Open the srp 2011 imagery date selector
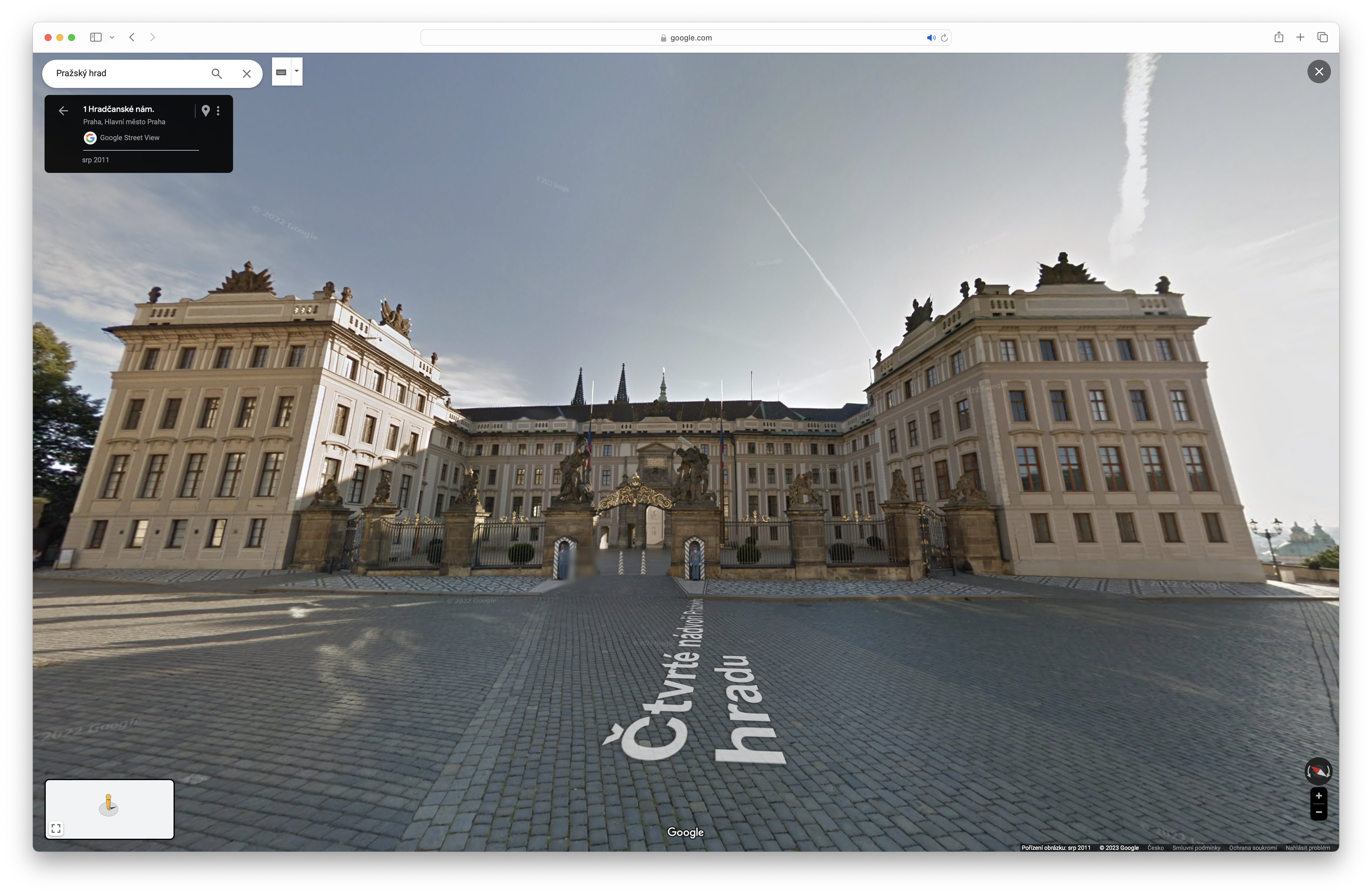The image size is (1372, 895). coord(96,160)
